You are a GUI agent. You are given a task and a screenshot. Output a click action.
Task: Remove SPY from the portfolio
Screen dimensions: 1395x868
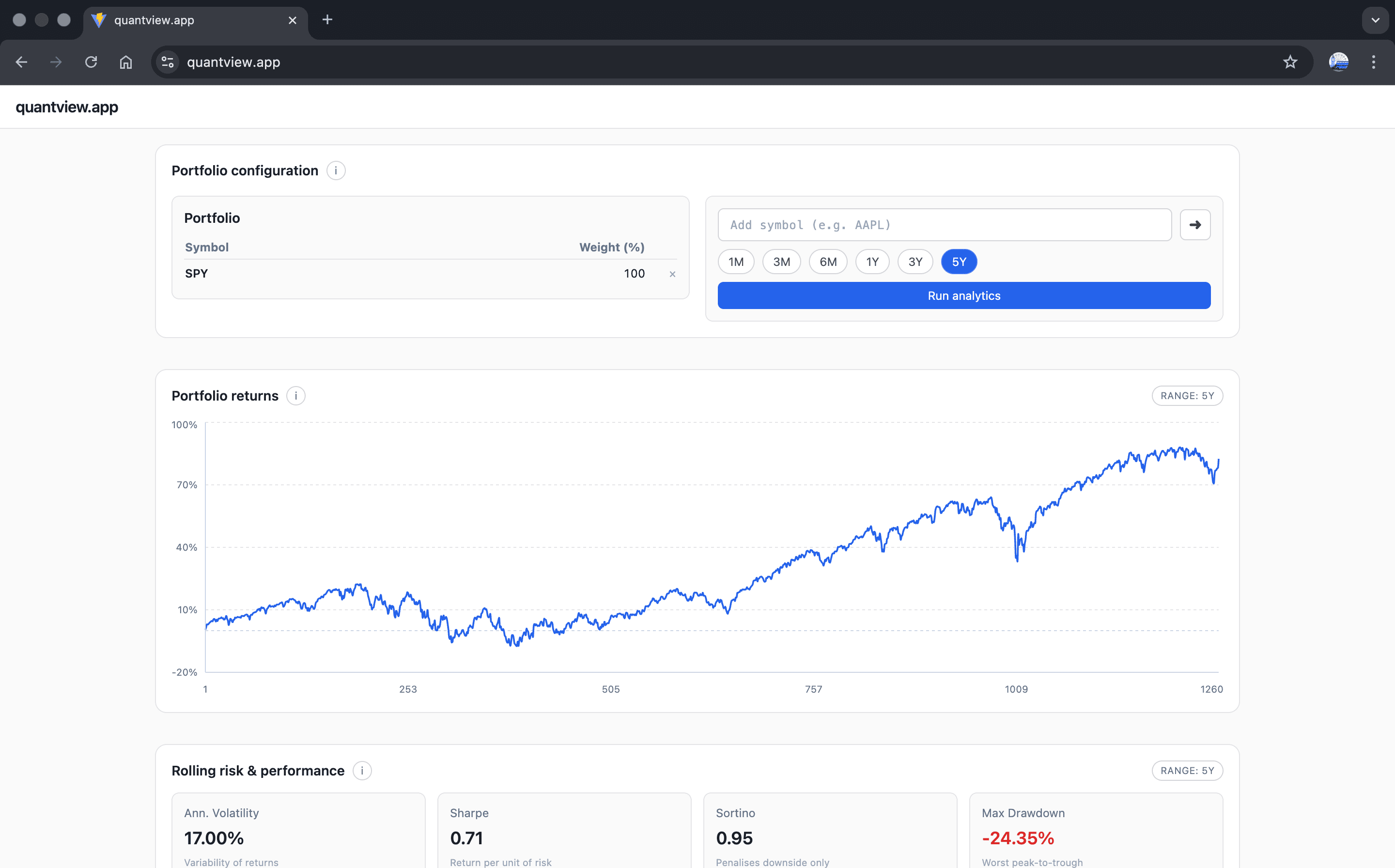pyautogui.click(x=672, y=275)
